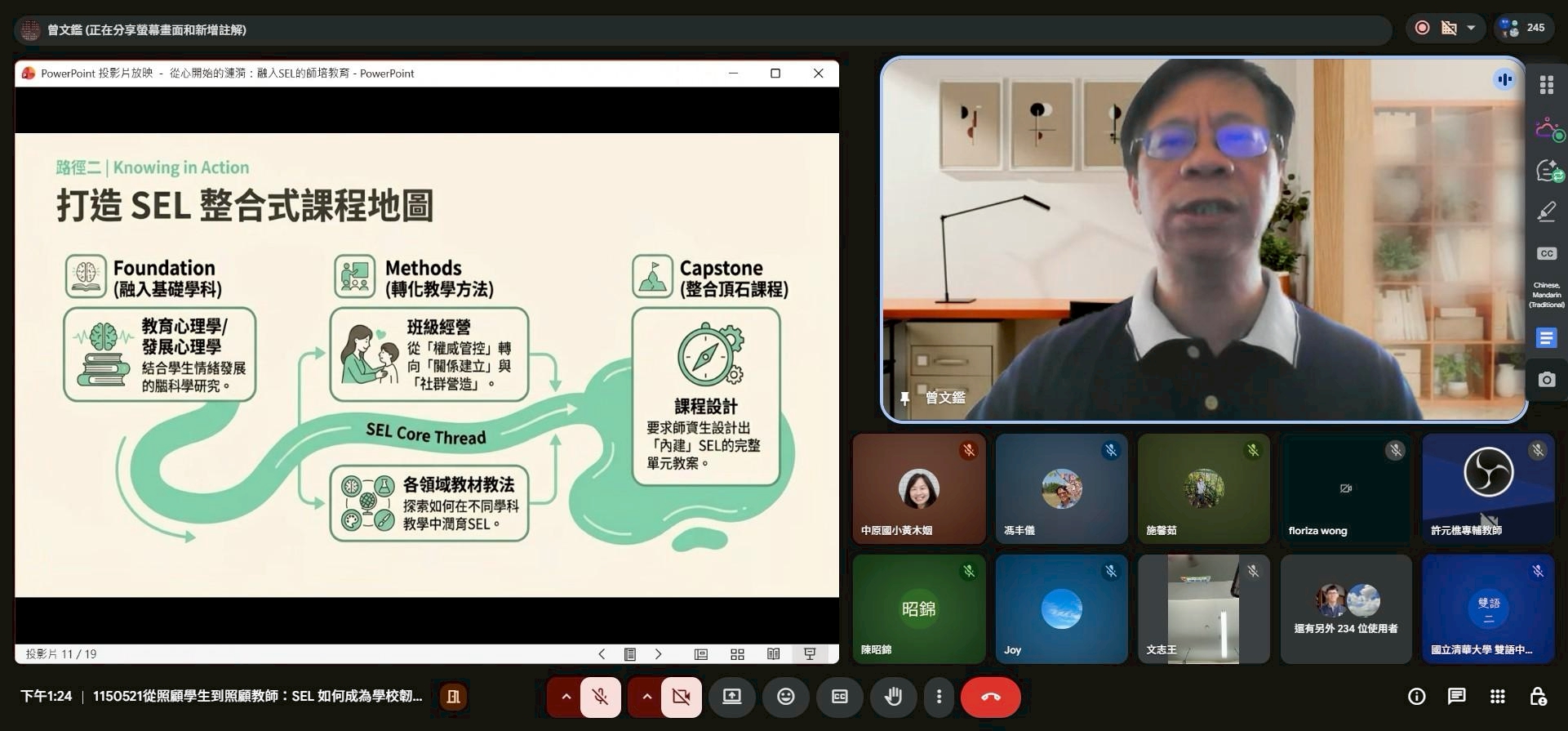The width and height of the screenshot is (1568, 731).
Task: Raise your hand
Action: pos(893,697)
